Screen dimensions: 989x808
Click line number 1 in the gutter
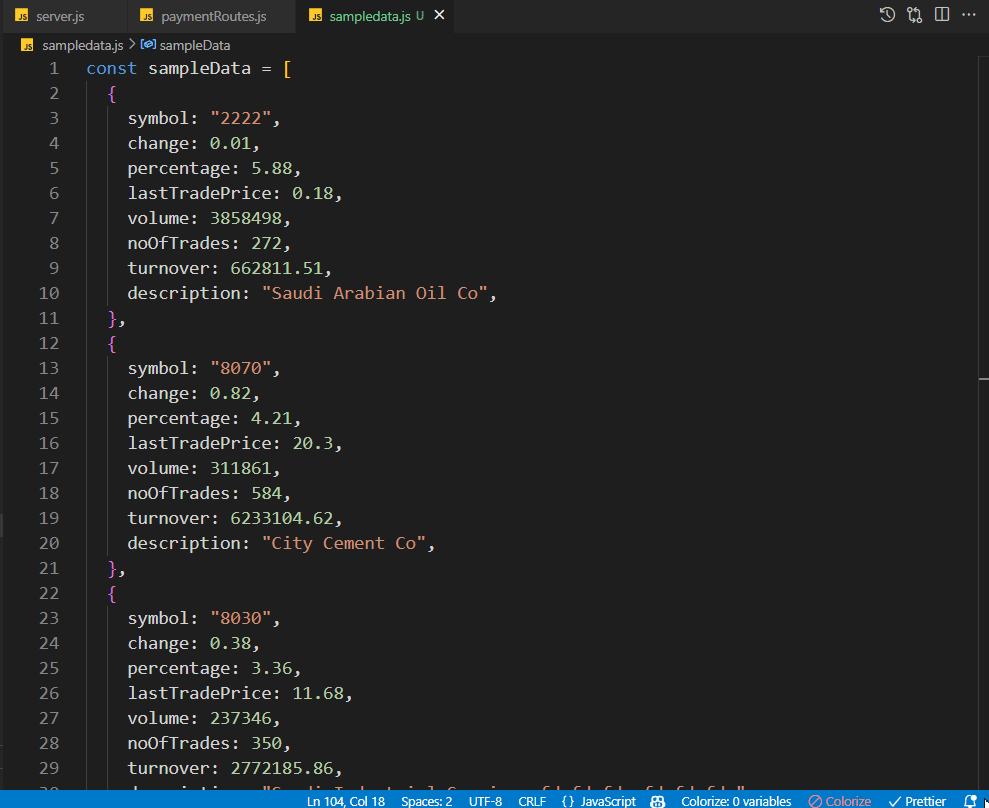tap(54, 68)
